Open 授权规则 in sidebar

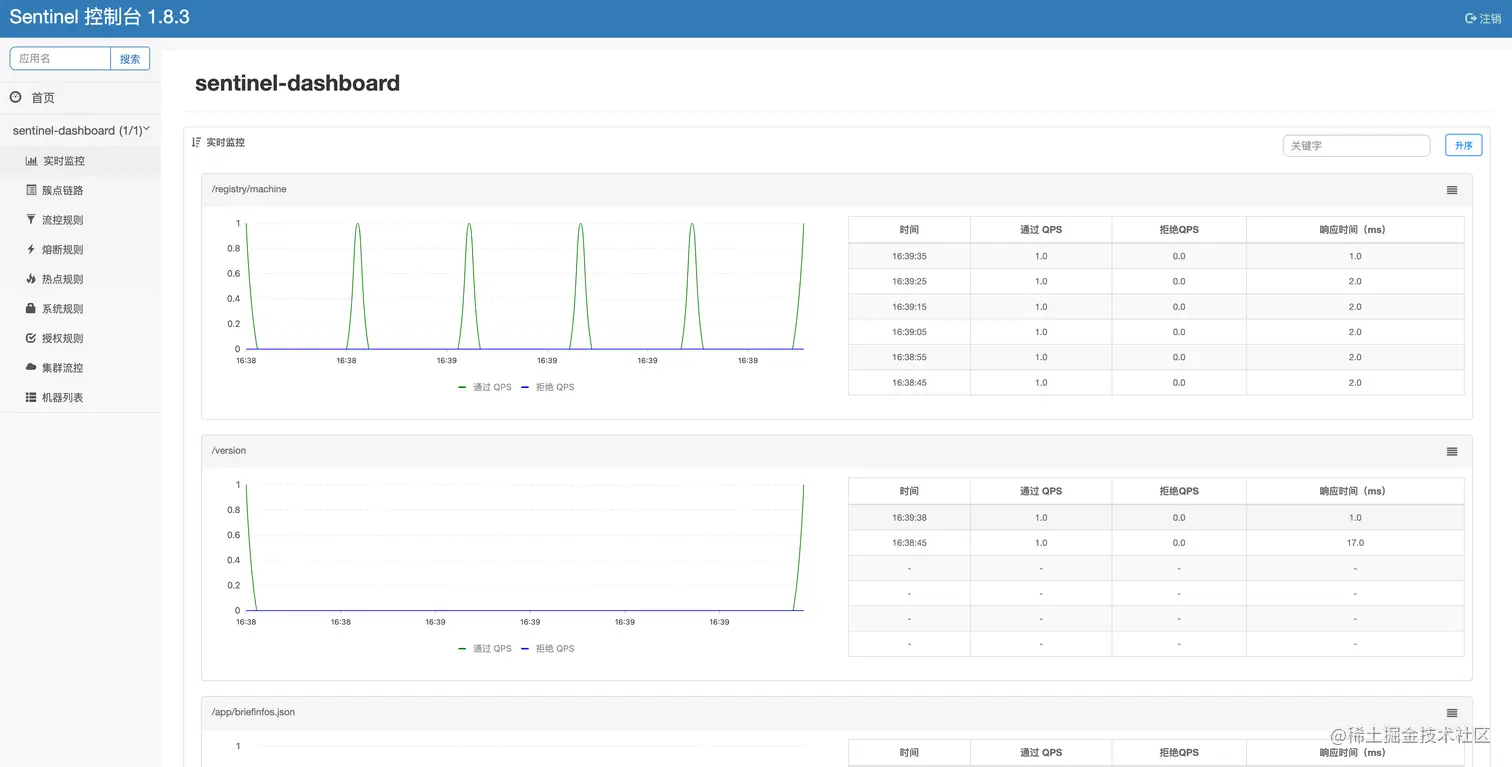pos(80,338)
